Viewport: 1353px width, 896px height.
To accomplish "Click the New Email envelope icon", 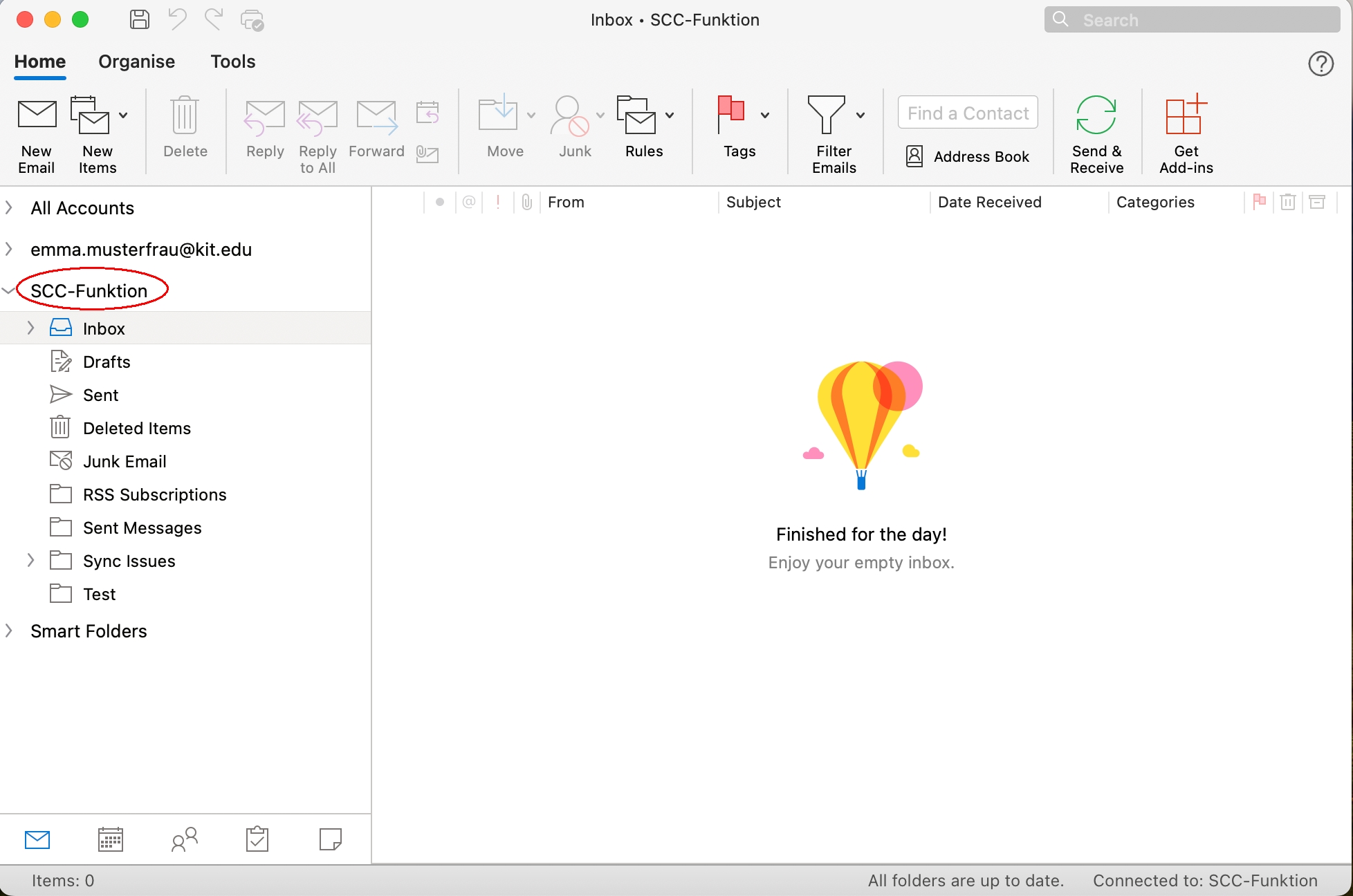I will pos(37,115).
